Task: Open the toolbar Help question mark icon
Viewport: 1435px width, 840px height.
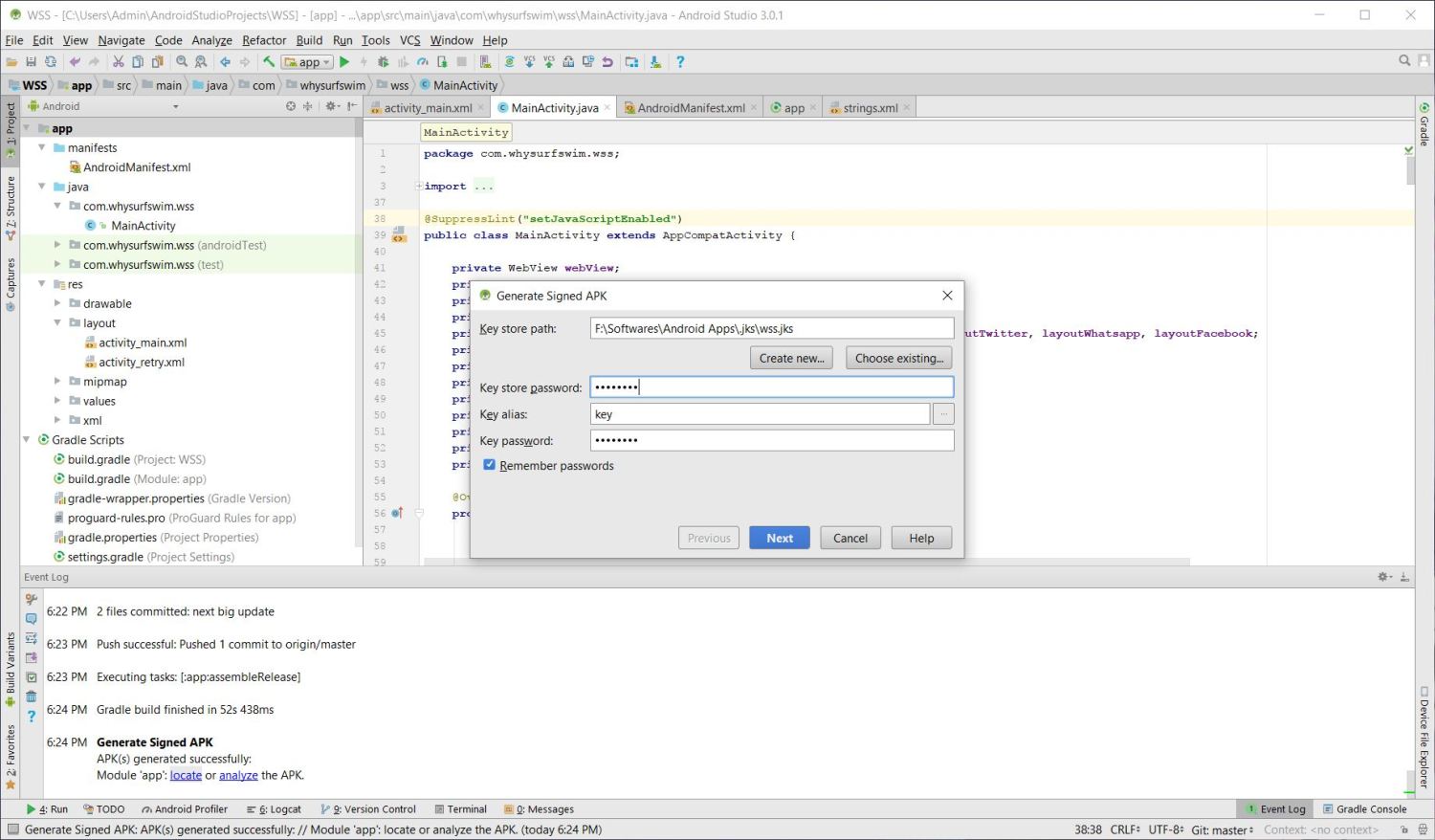Action: coord(680,62)
